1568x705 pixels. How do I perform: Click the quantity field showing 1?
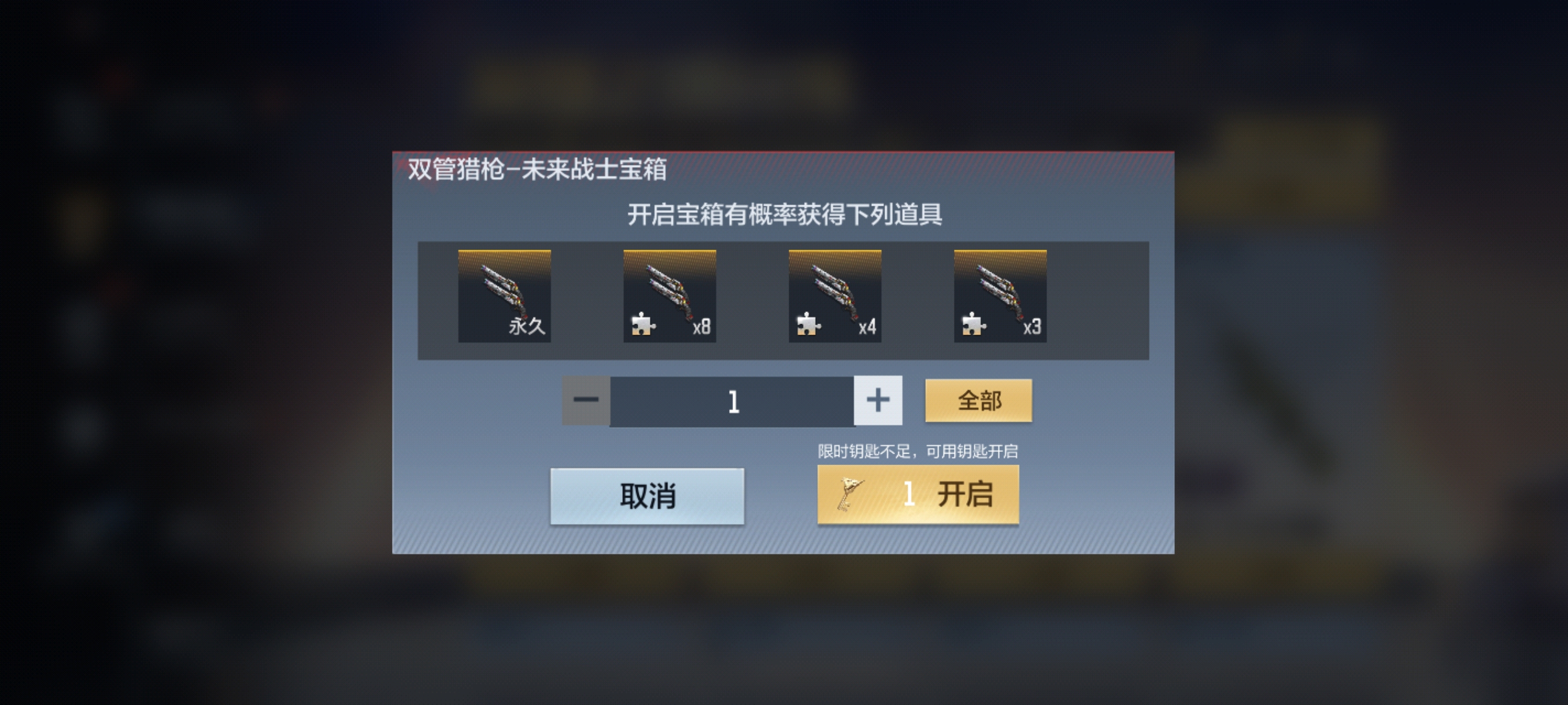point(733,402)
